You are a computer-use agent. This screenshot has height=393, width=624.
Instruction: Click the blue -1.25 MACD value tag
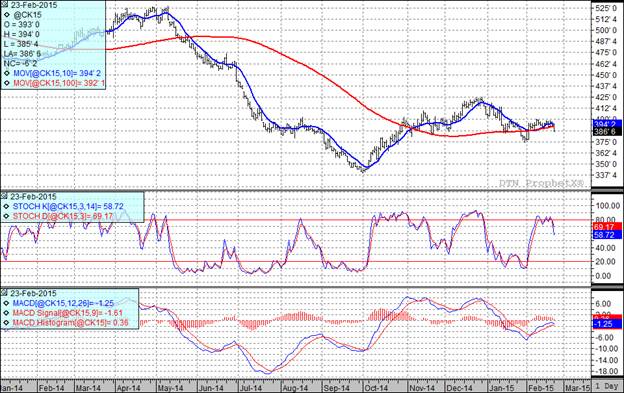click(x=607, y=324)
